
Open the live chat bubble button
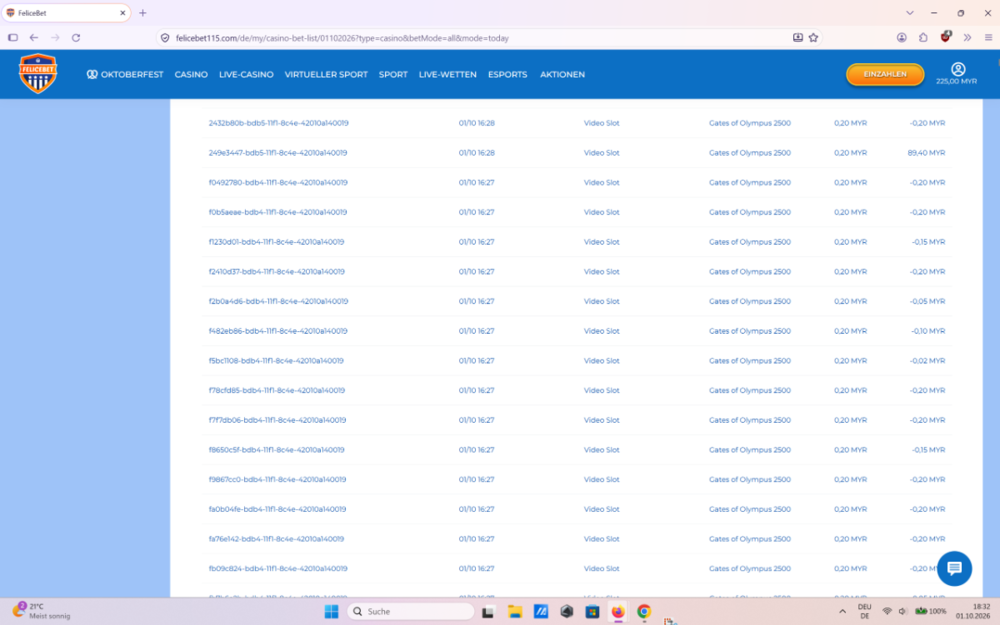click(954, 568)
